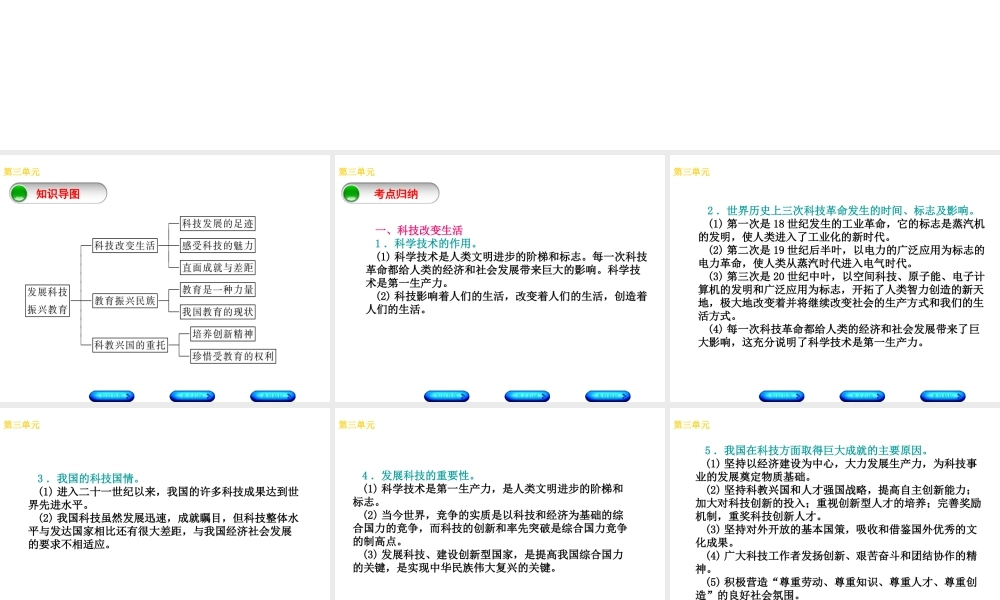
Task: Select the leaf node 培养创新精神
Action: [223, 333]
